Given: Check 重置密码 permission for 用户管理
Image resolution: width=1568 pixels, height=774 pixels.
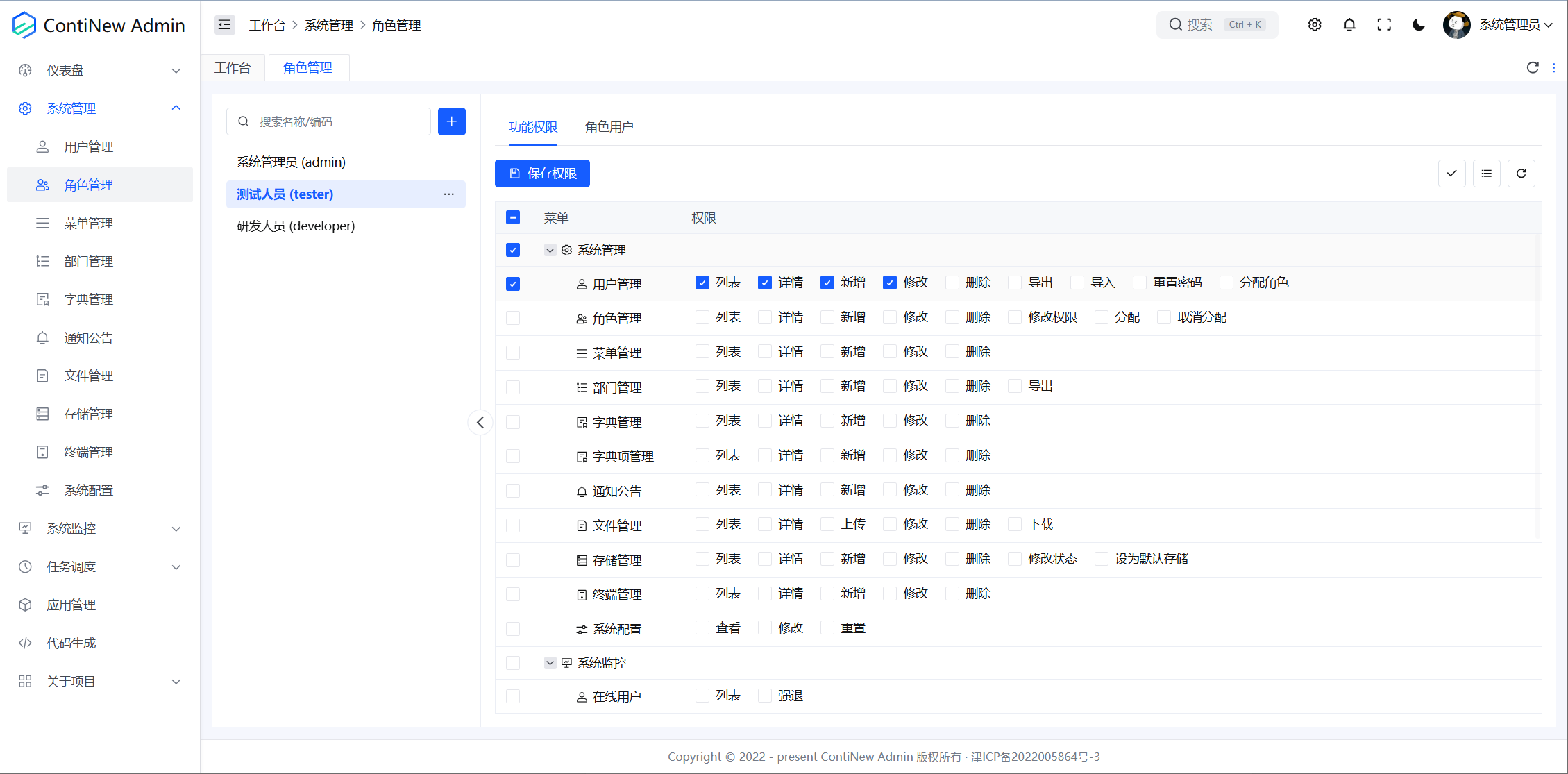Looking at the screenshot, I should pyautogui.click(x=1140, y=283).
